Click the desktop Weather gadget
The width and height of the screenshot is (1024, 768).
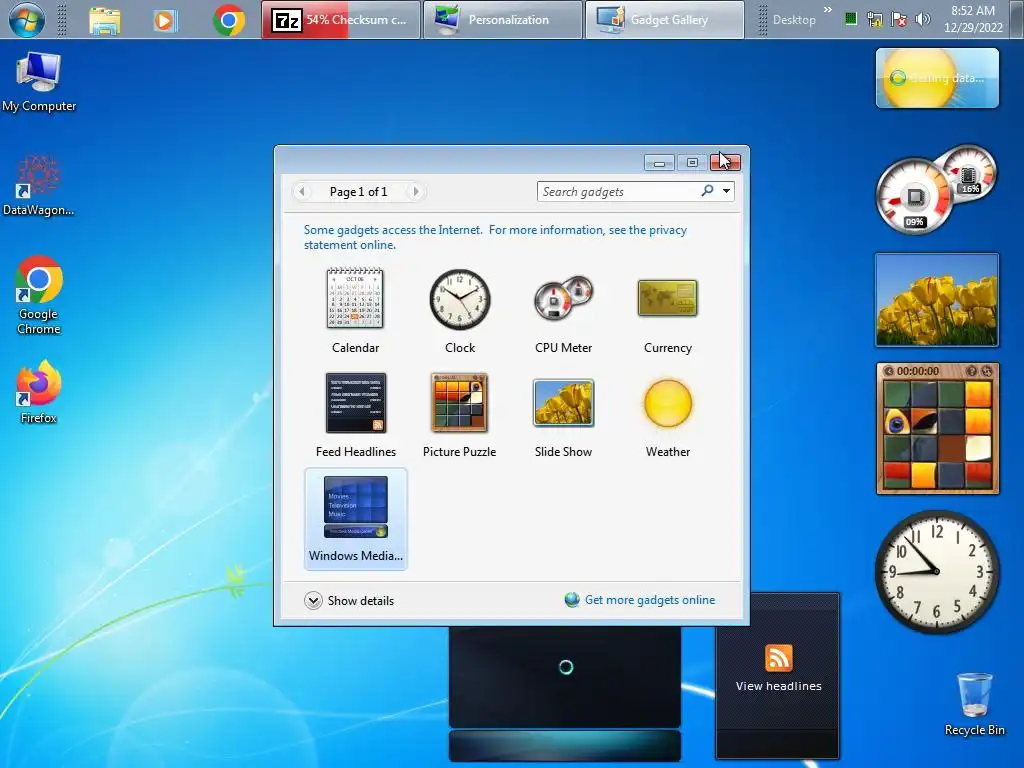tap(937, 78)
